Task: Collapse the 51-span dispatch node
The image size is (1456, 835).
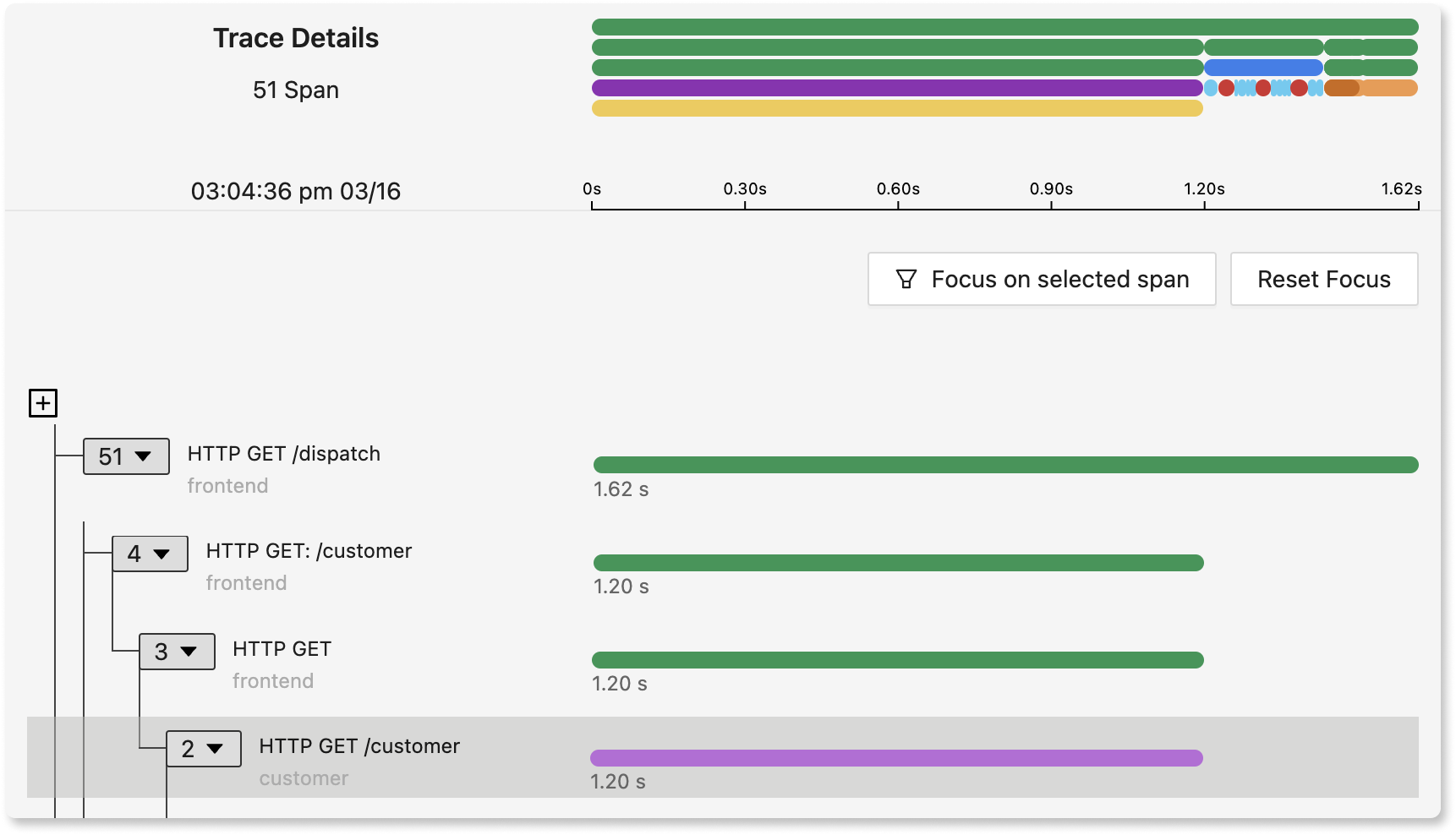Action: click(126, 456)
